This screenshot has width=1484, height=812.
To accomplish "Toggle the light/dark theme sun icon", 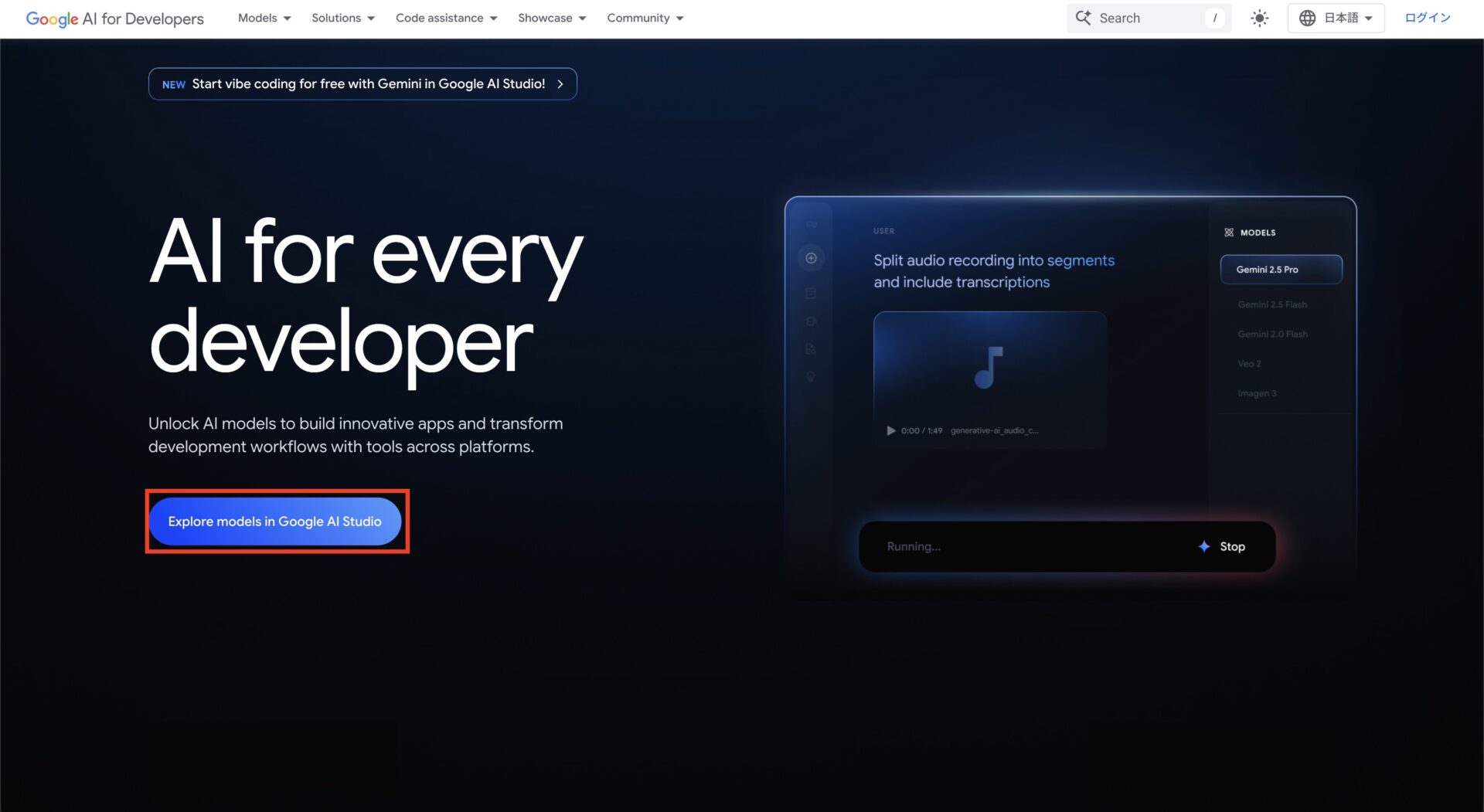I will [1259, 18].
